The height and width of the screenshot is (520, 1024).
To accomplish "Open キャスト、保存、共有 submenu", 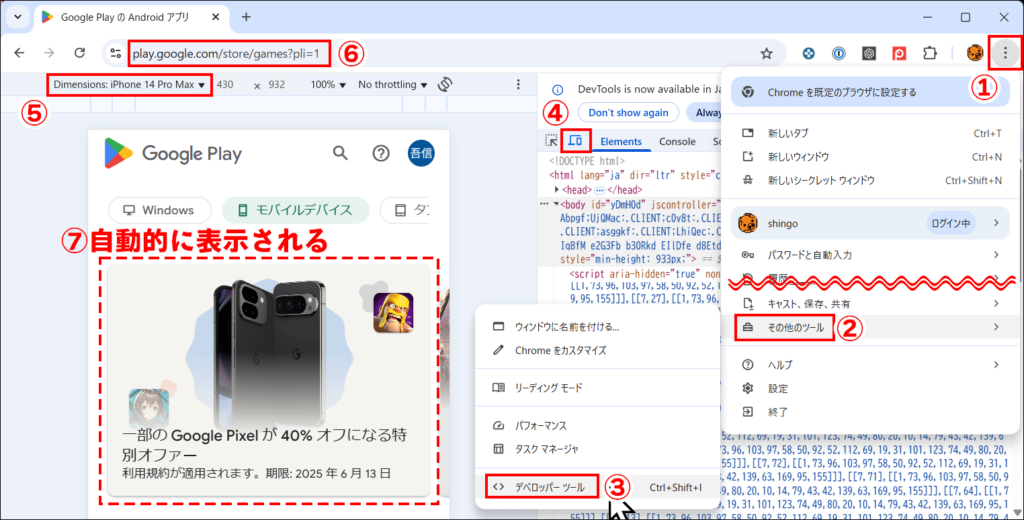I will 871,304.
